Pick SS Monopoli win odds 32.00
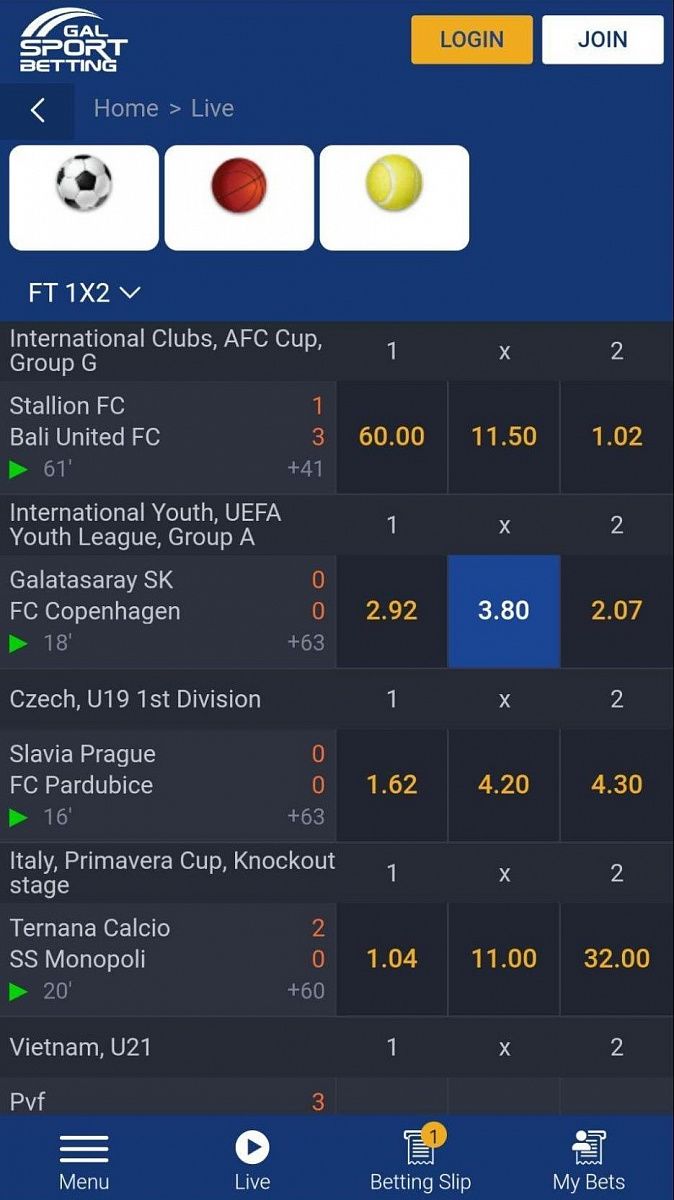Image resolution: width=674 pixels, height=1200 pixels. point(617,959)
